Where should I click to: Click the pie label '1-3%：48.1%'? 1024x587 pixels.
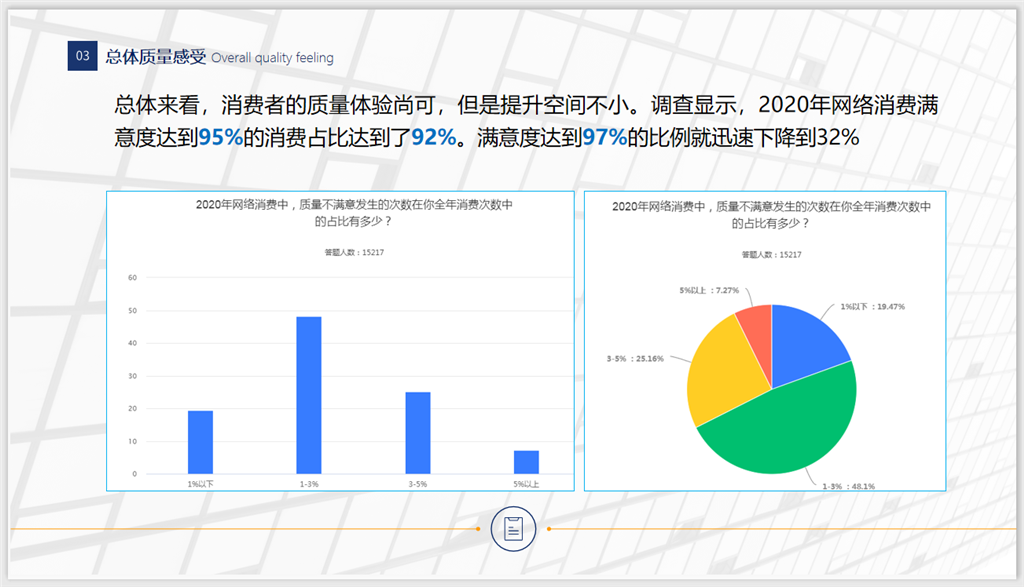coord(848,486)
